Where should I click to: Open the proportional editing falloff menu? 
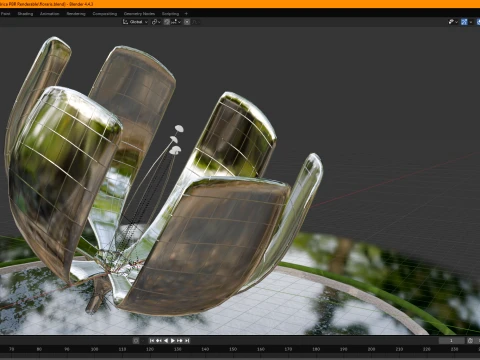pos(196,22)
